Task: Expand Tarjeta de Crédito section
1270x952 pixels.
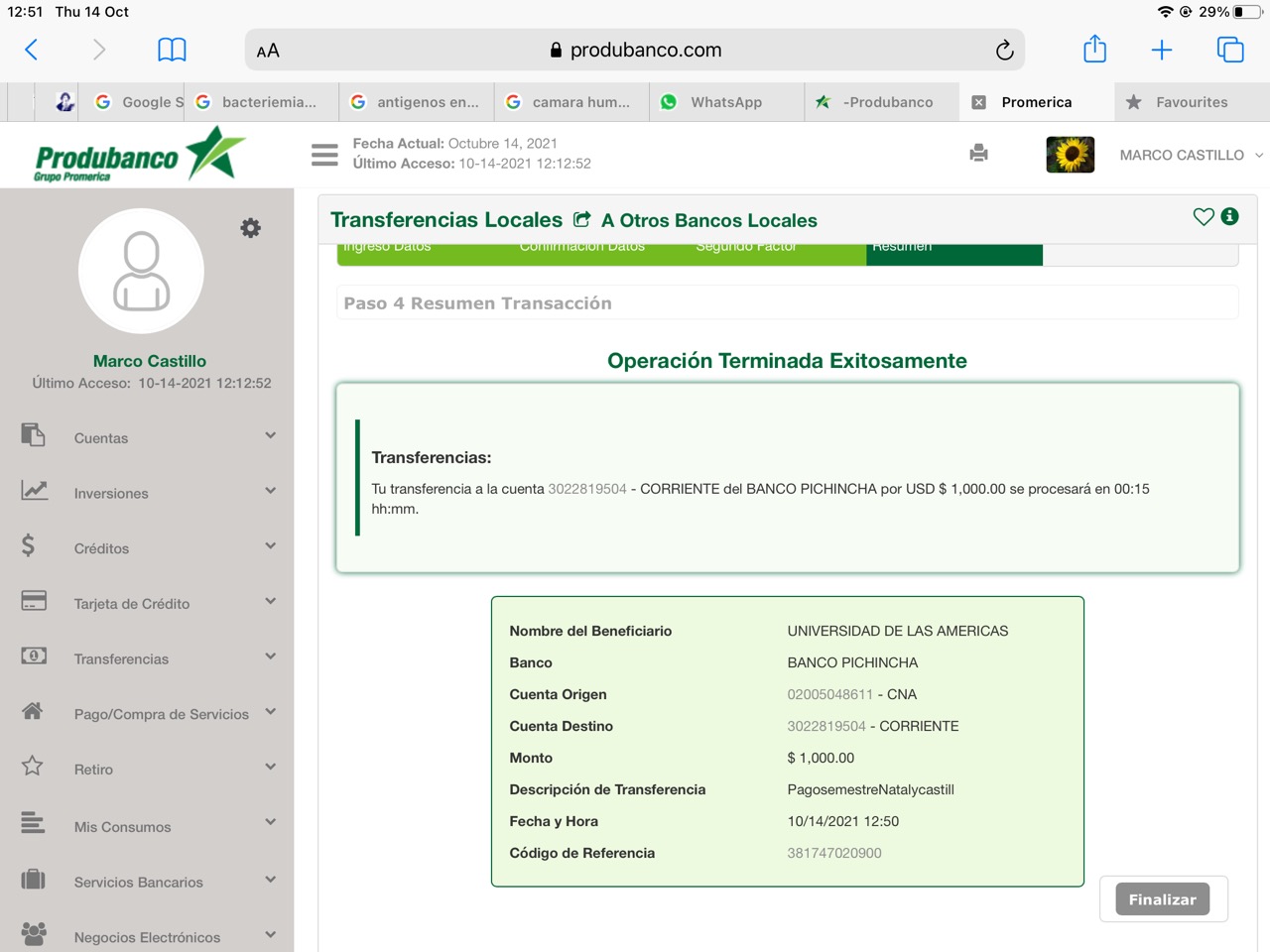Action: point(147,603)
